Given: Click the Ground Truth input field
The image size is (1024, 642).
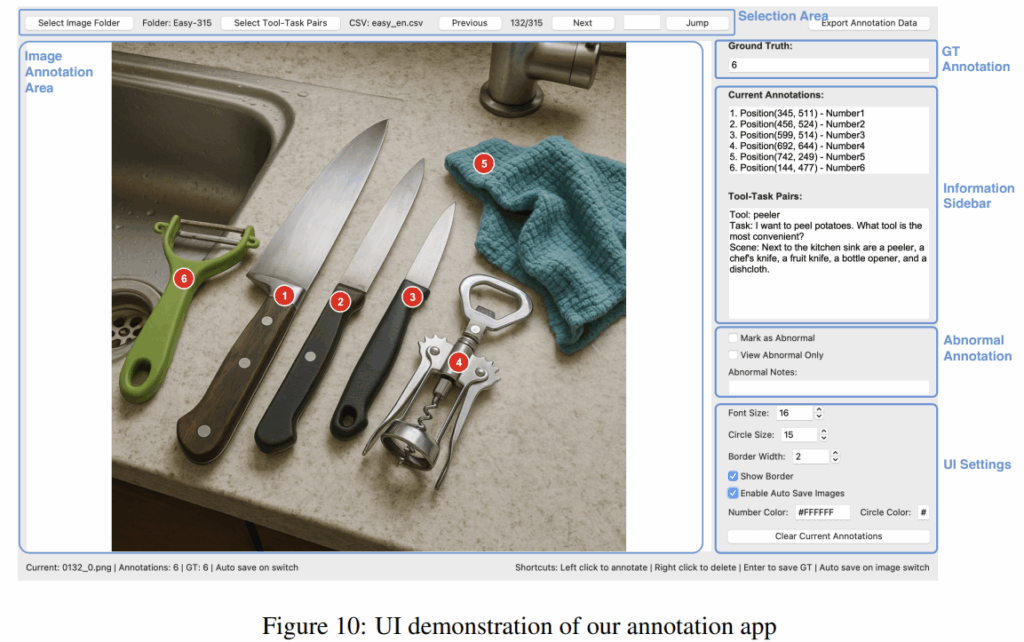Looking at the screenshot, I should 827,65.
